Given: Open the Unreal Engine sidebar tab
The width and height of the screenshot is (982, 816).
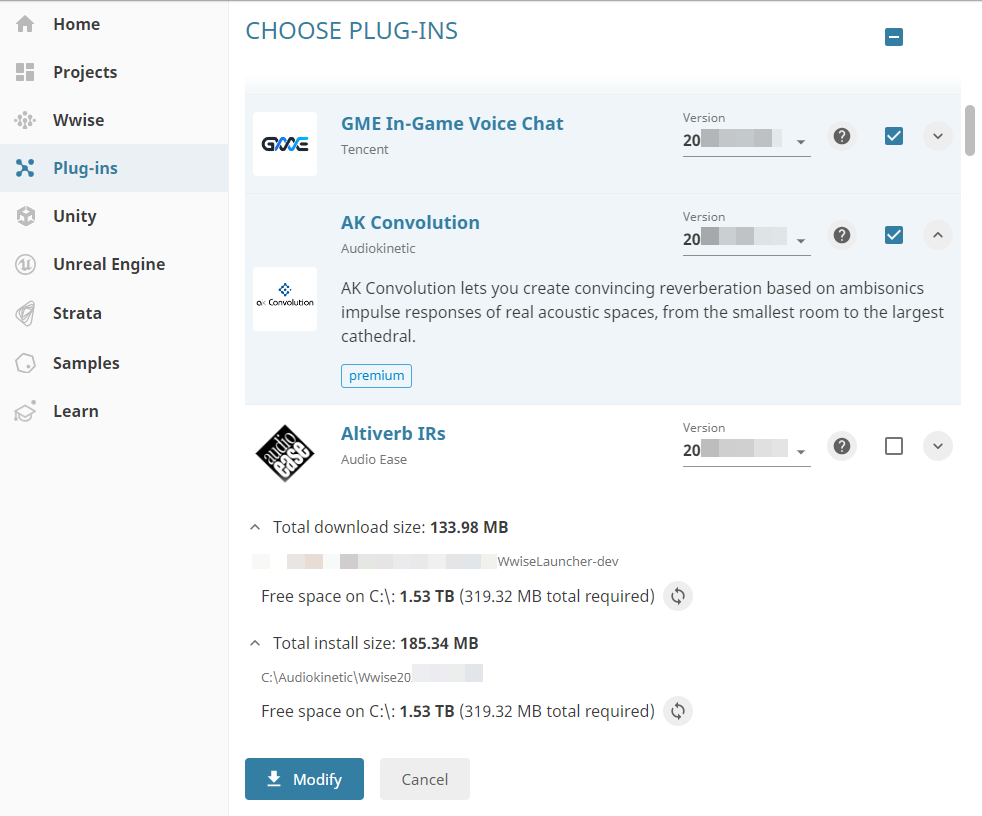Looking at the screenshot, I should coord(108,264).
